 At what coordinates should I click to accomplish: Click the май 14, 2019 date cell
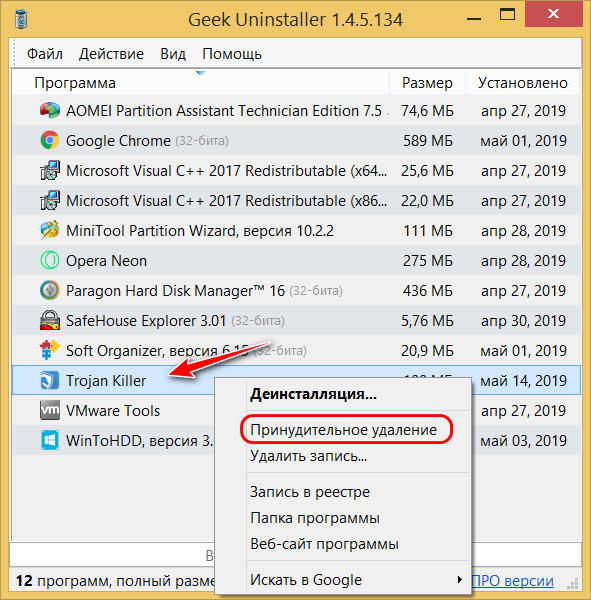click(523, 381)
